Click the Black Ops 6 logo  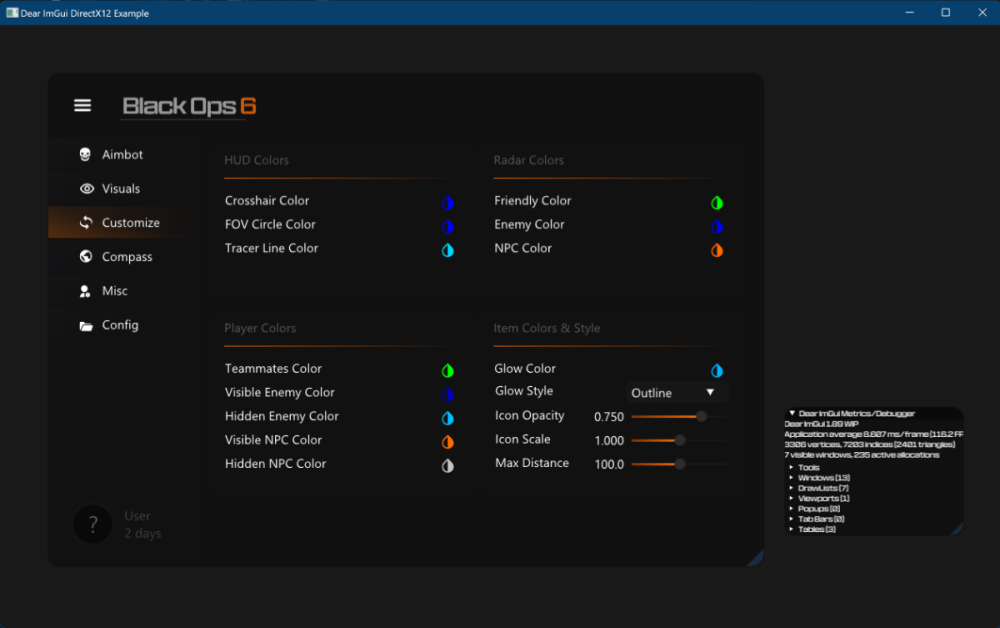(189, 106)
